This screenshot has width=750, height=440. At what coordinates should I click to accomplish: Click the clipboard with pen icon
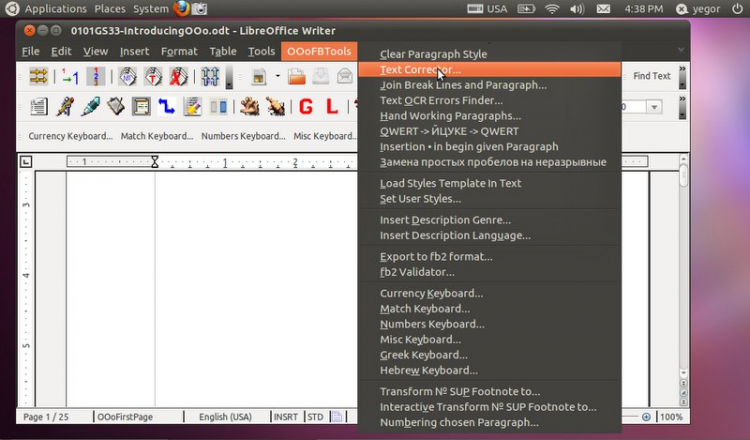click(116, 107)
